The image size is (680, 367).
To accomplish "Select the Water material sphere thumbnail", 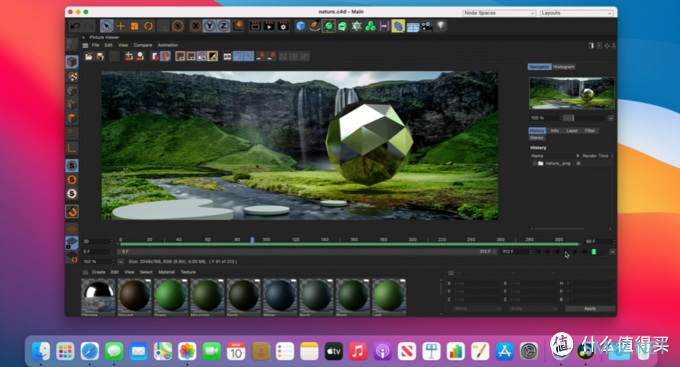I will pyautogui.click(x=280, y=296).
